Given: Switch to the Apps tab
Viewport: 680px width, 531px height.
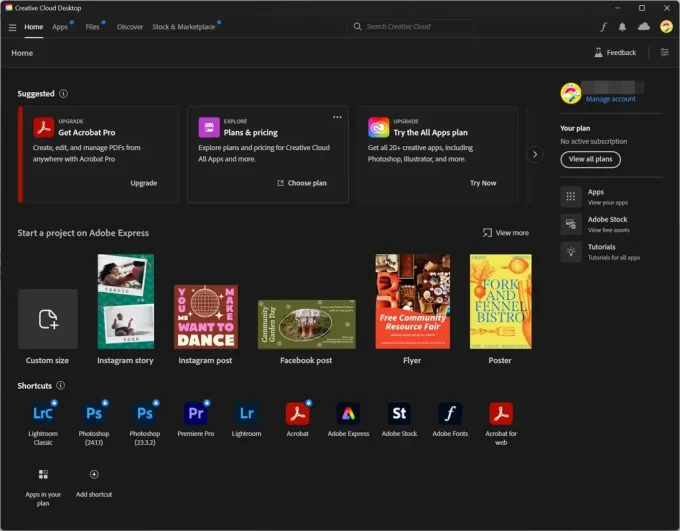Looking at the screenshot, I should pos(60,27).
